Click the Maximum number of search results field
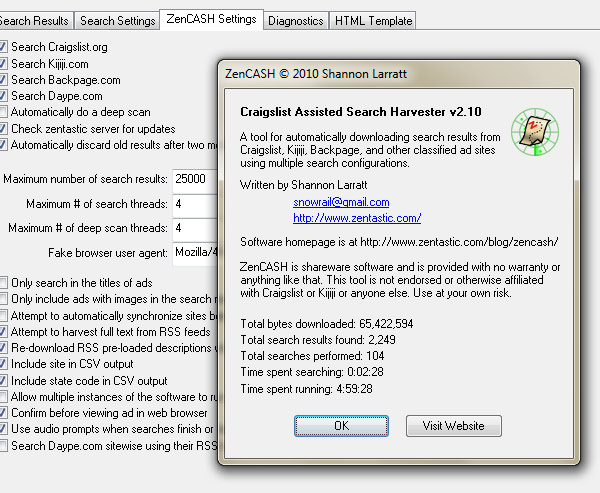Screen dimensions: 600x493 click(195, 180)
